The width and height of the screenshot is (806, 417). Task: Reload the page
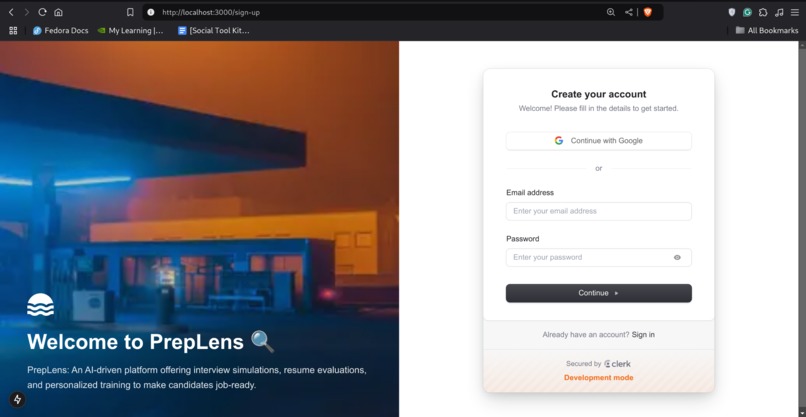click(x=43, y=12)
